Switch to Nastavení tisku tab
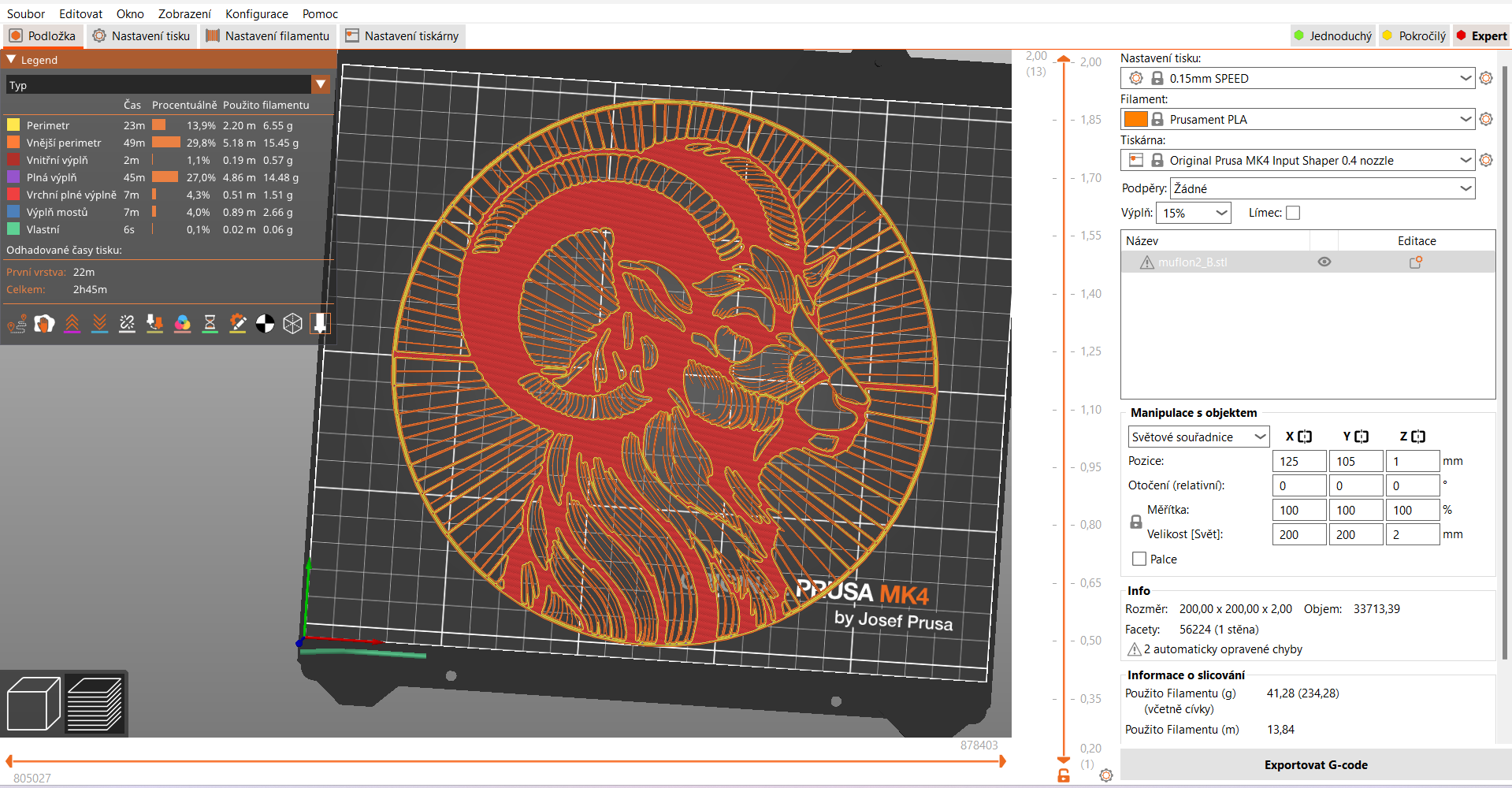This screenshot has height=788, width=1512. (x=142, y=35)
